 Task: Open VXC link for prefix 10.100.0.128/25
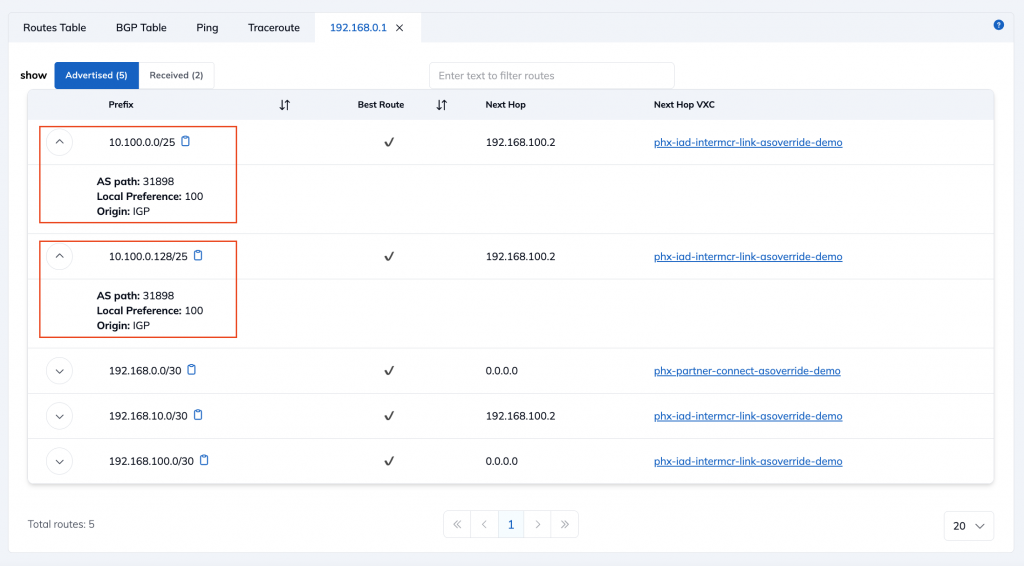pos(748,257)
